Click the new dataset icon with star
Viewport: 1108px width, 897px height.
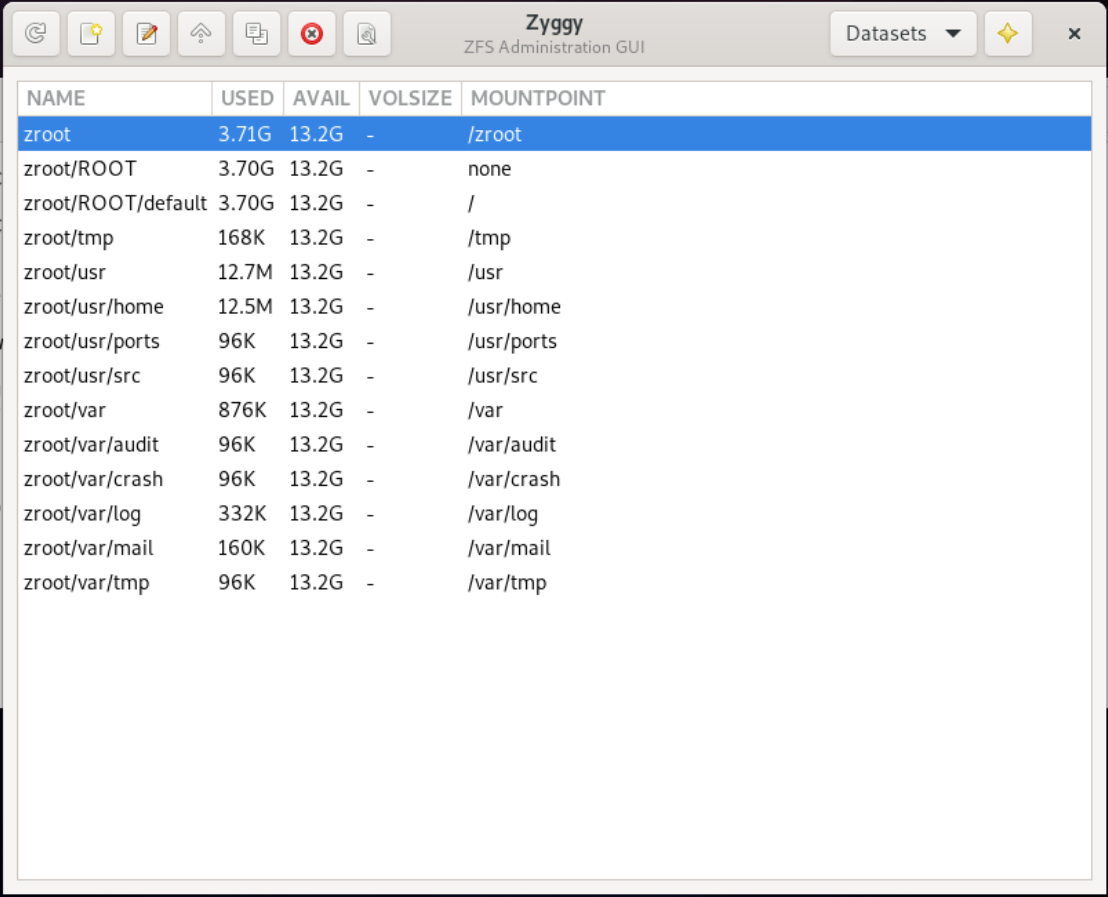[90, 33]
